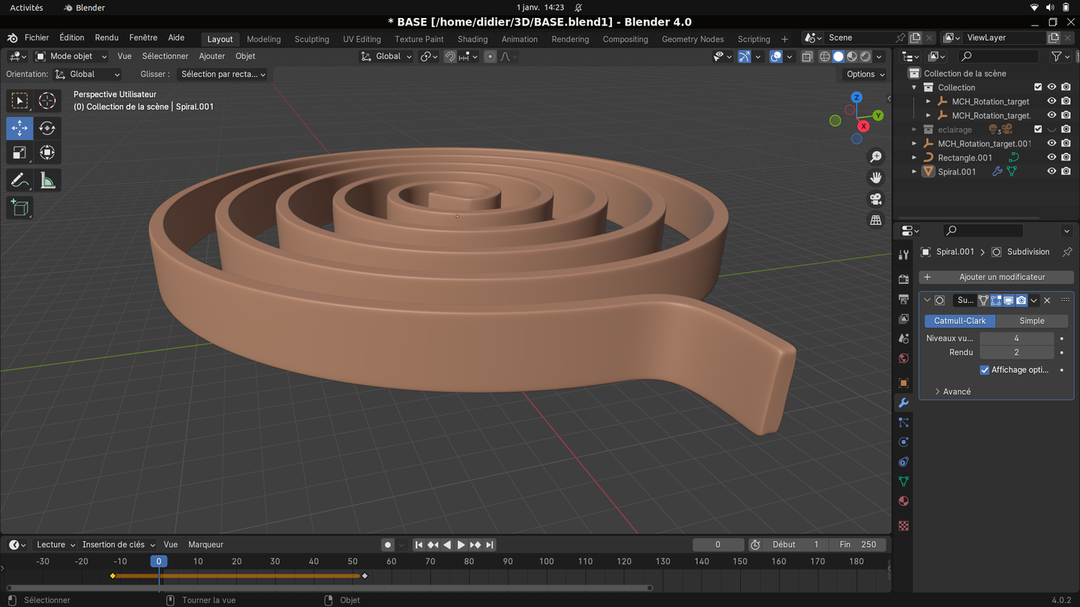Click the Niveaux vue value field
This screenshot has height=607, width=1080.
pyautogui.click(x=1016, y=338)
